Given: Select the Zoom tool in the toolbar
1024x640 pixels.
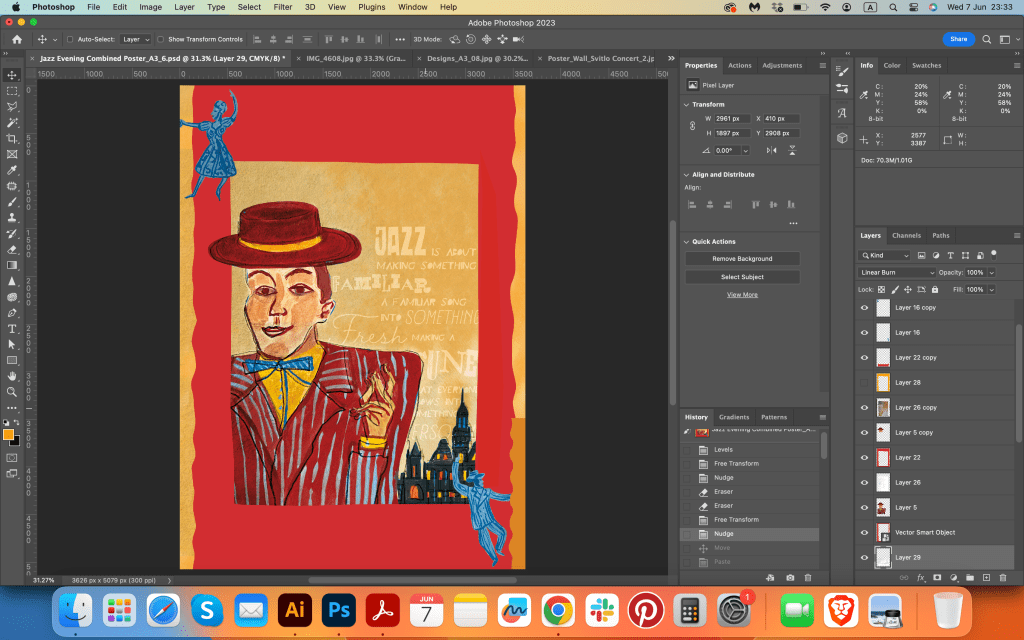Looking at the screenshot, I should coord(12,391).
